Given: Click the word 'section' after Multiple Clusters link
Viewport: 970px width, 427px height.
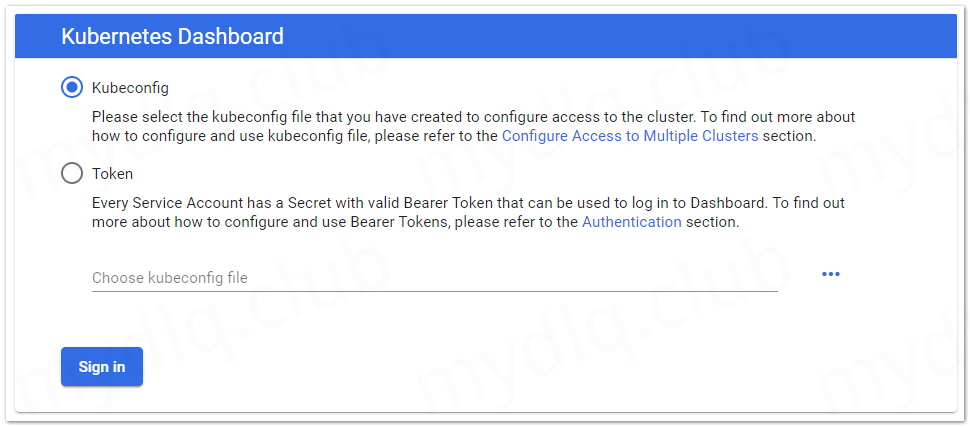Looking at the screenshot, I should [788, 136].
